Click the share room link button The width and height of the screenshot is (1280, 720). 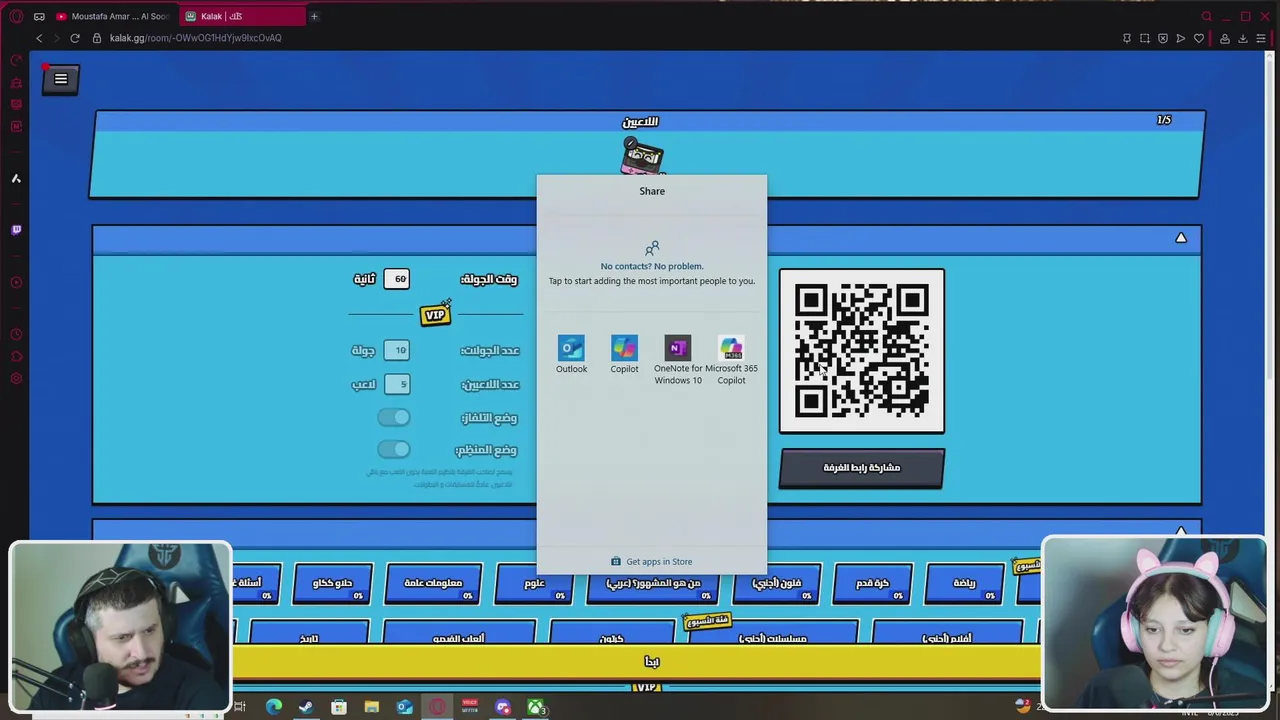point(862,468)
